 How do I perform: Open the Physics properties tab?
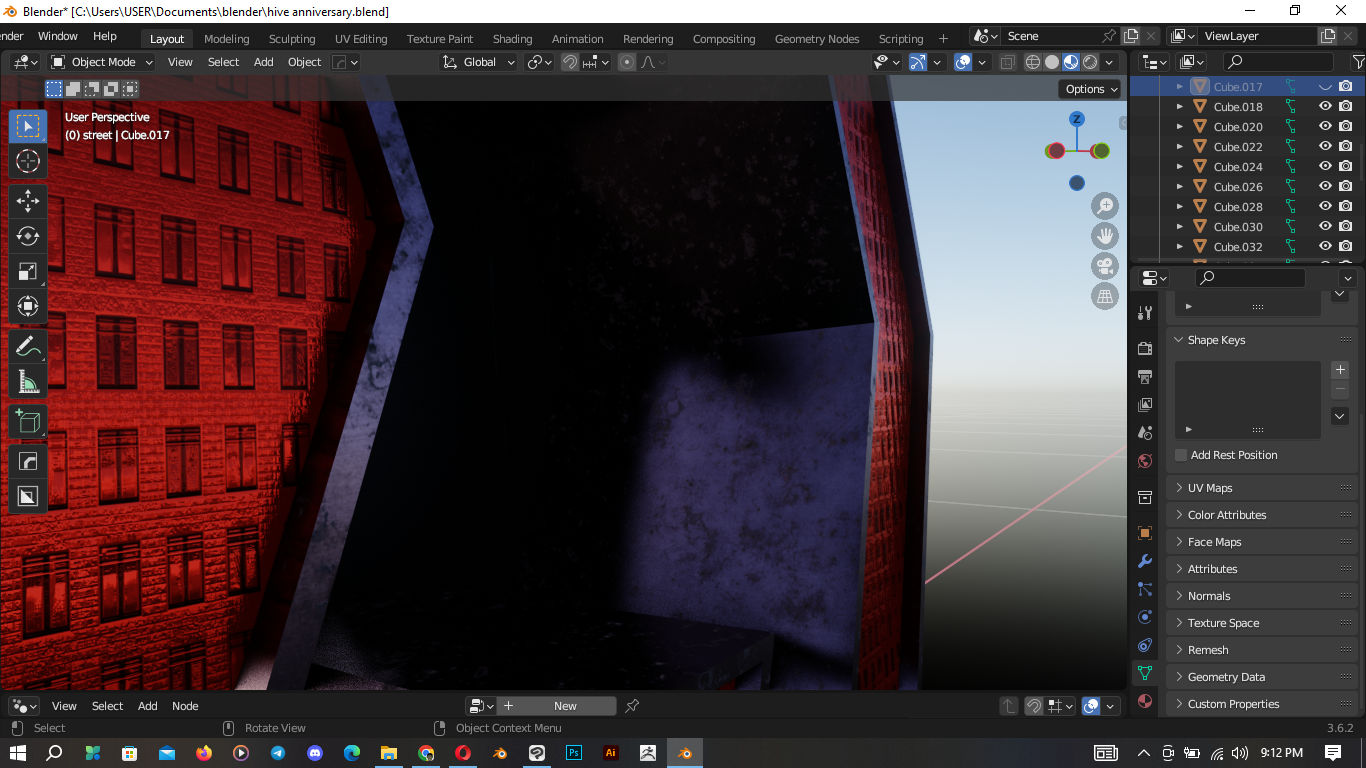[x=1145, y=617]
